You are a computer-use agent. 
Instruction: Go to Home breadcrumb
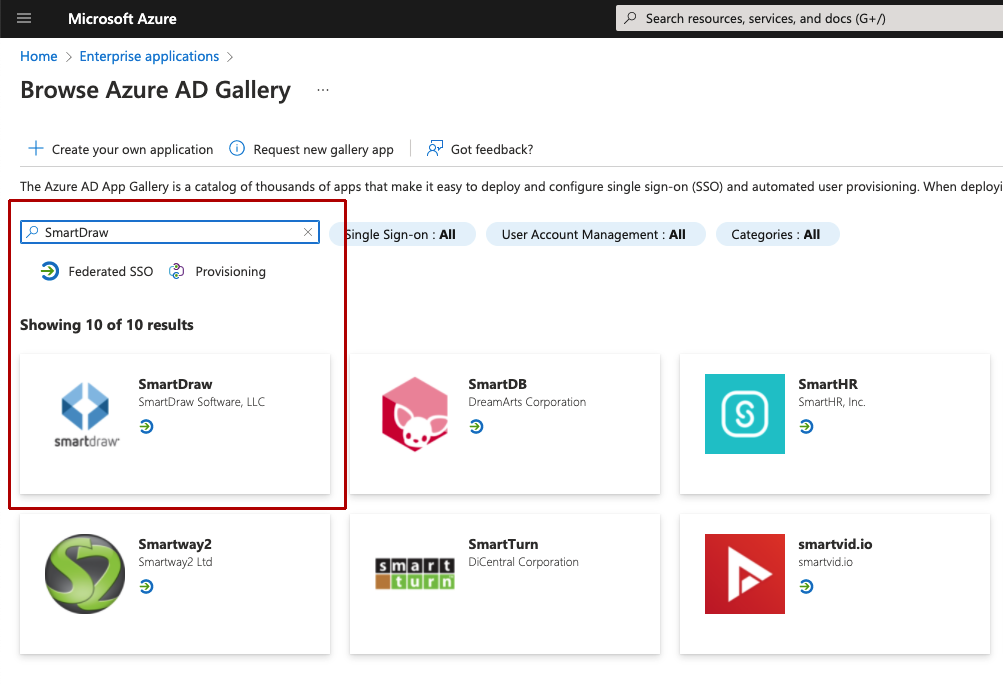38,57
